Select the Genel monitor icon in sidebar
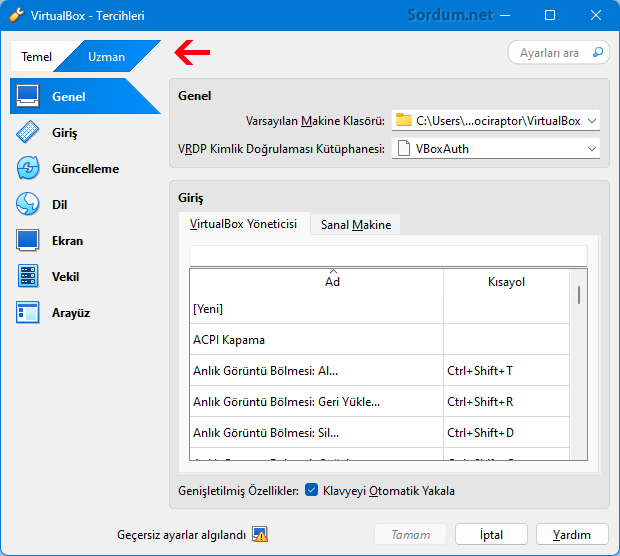 (x=27, y=96)
